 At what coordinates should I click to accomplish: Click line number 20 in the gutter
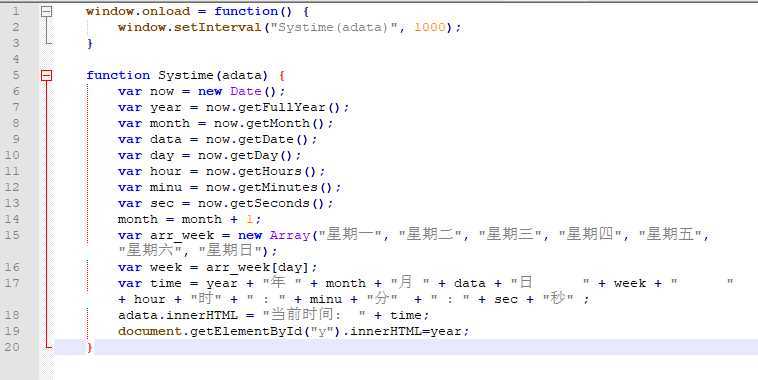12,347
